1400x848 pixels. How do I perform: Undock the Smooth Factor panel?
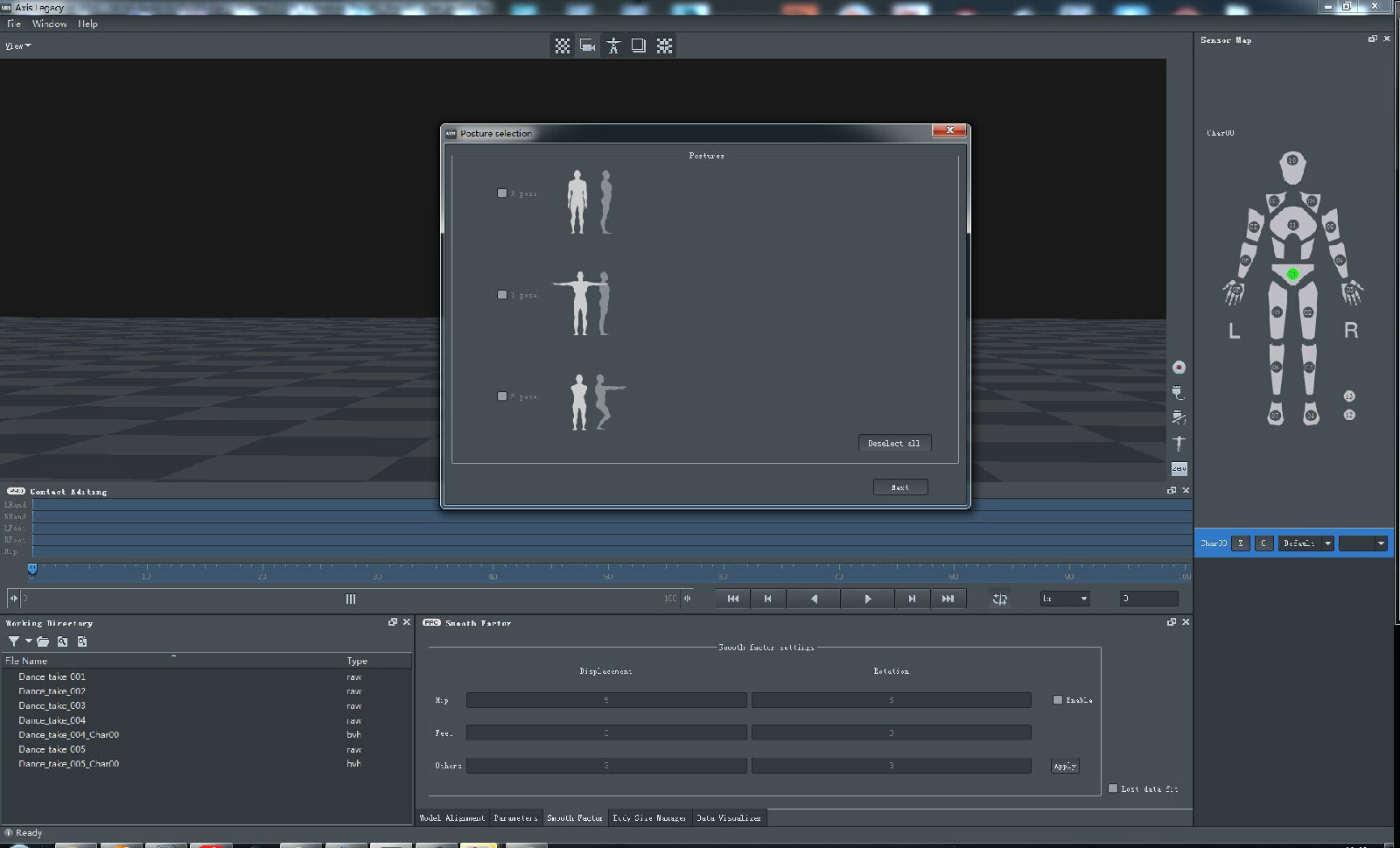tap(1171, 622)
